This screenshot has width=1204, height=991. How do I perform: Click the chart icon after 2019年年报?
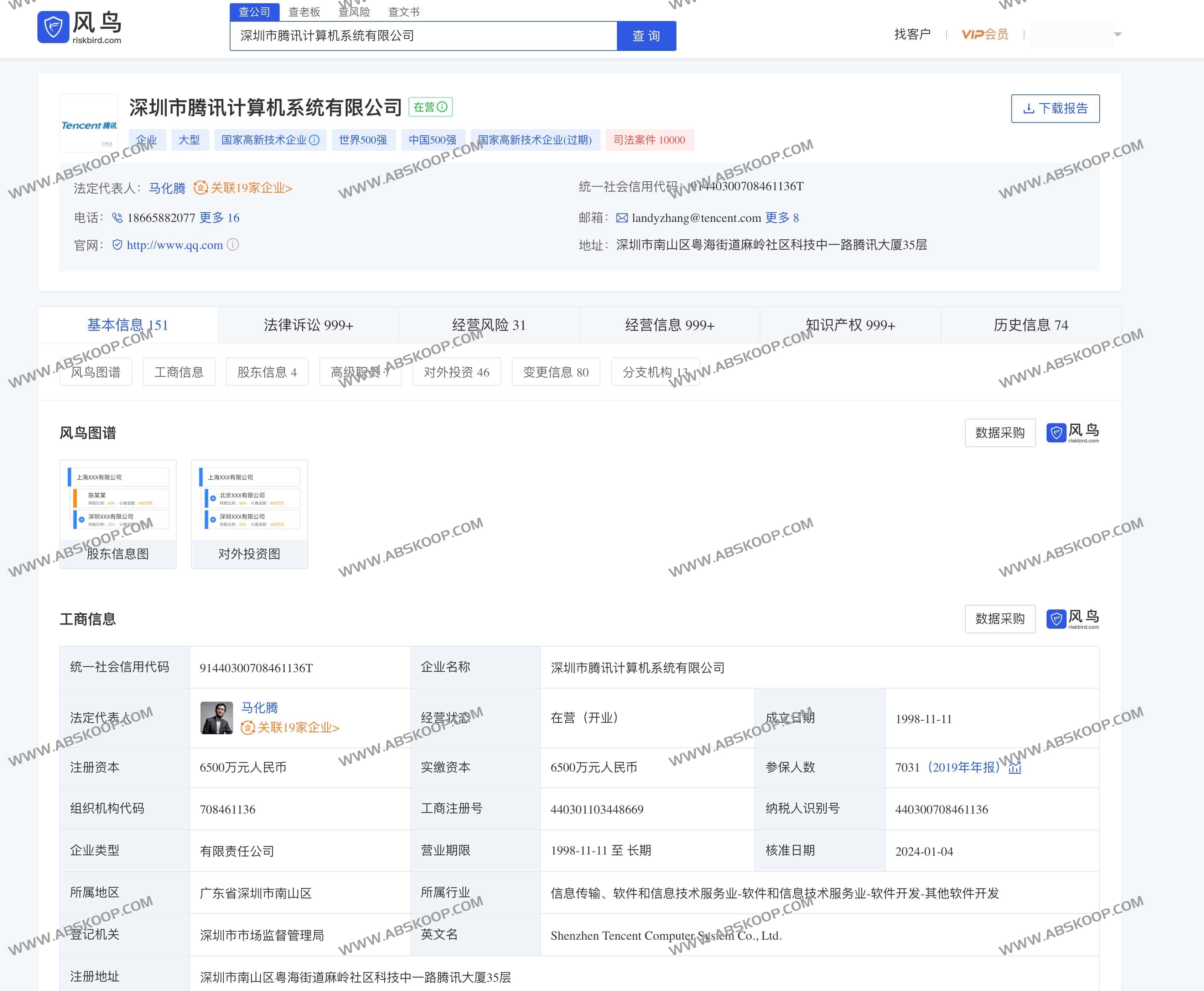click(1016, 768)
